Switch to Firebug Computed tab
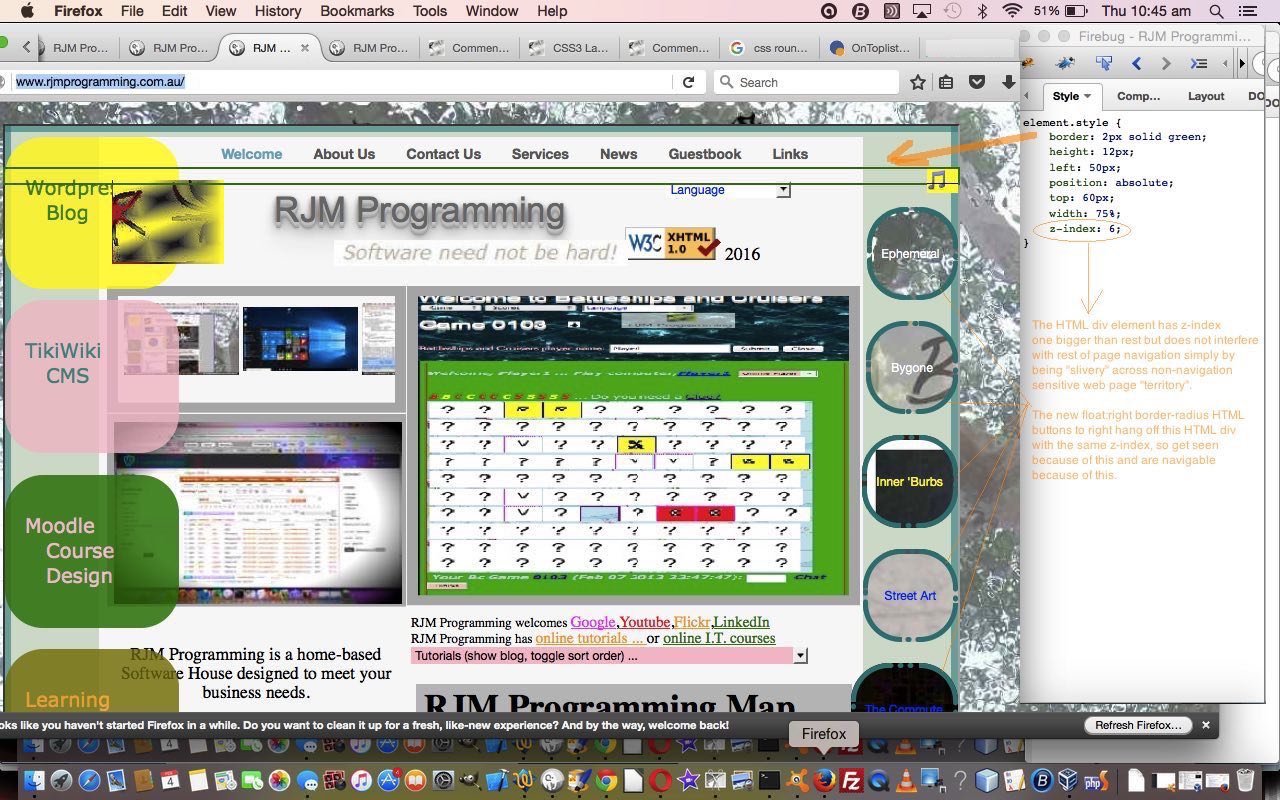1280x800 pixels. pos(1138,96)
